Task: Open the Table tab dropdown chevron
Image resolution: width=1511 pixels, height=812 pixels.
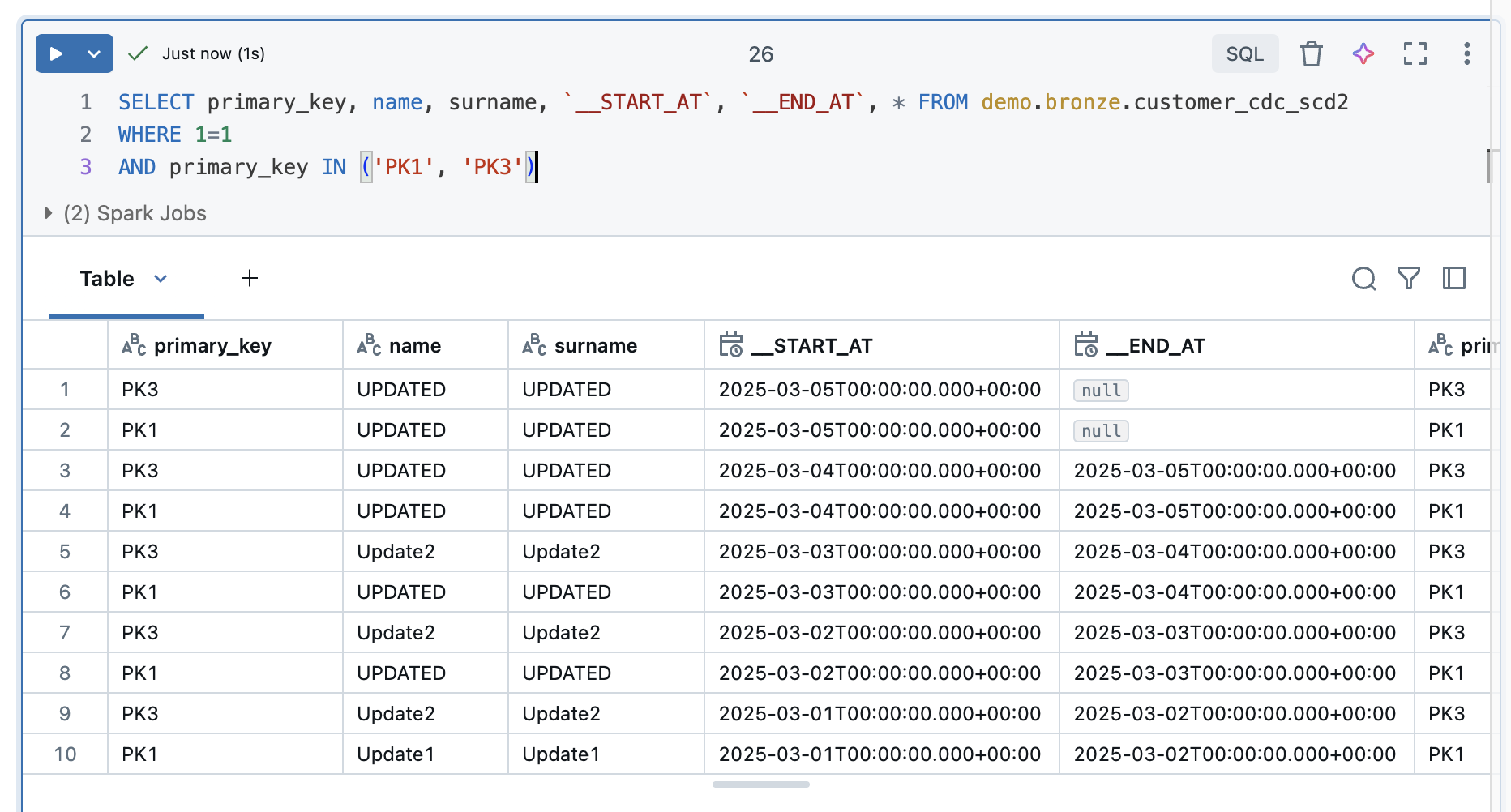Action: point(161,279)
